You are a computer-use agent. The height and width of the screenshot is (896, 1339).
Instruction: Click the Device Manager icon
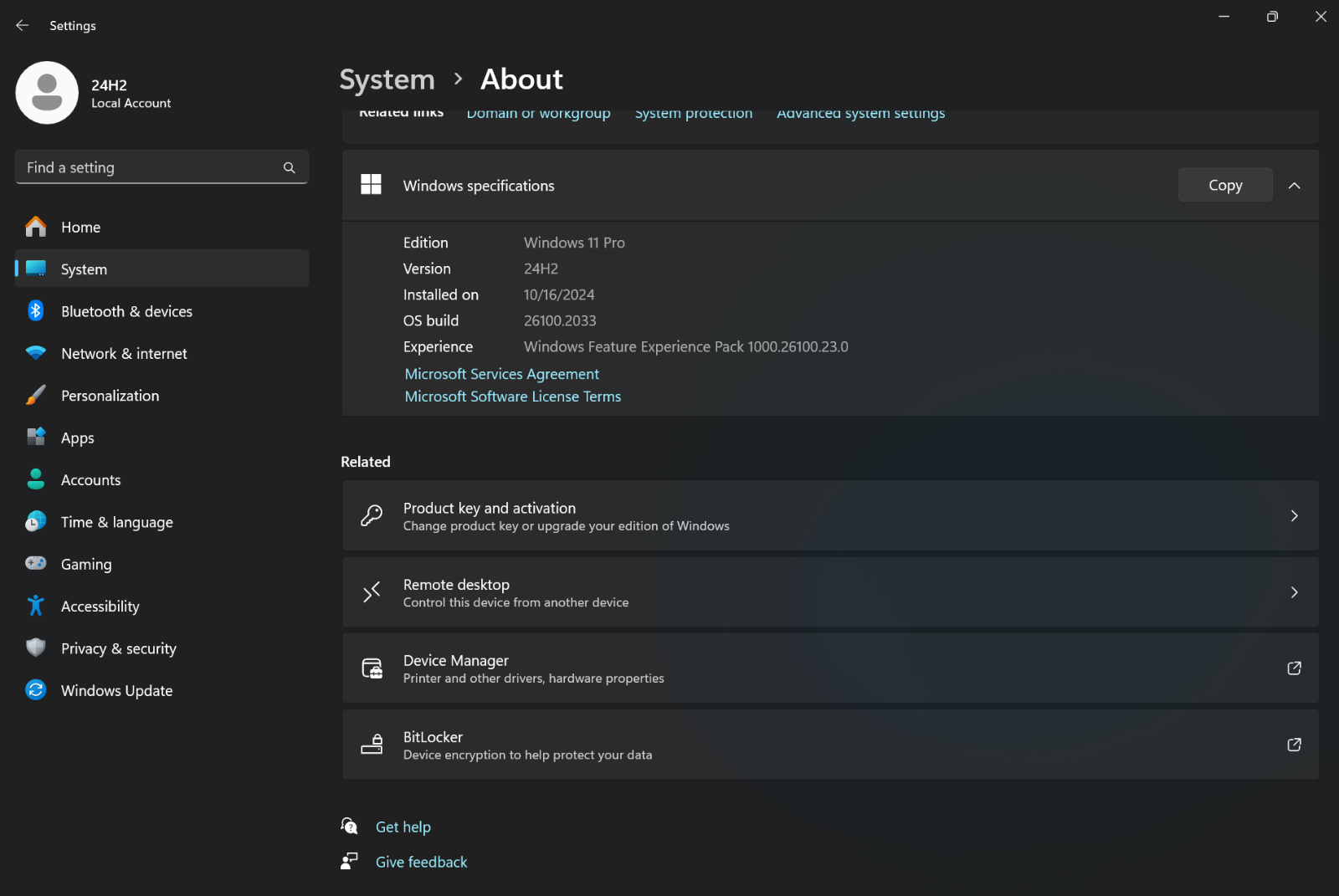coord(372,668)
